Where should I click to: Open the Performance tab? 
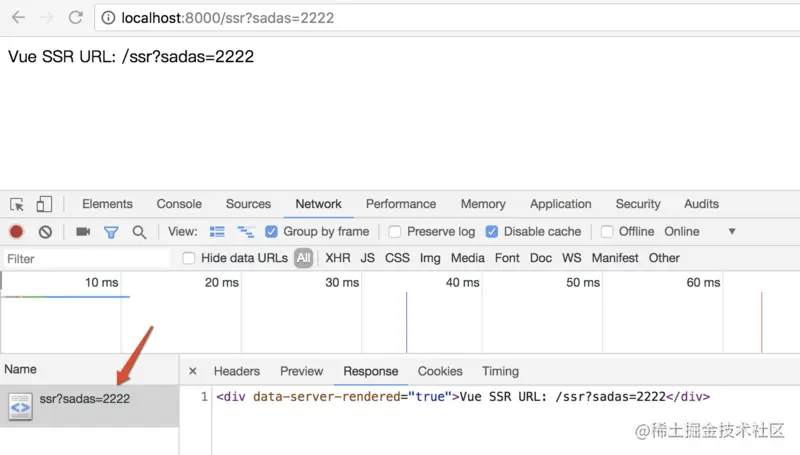401,204
